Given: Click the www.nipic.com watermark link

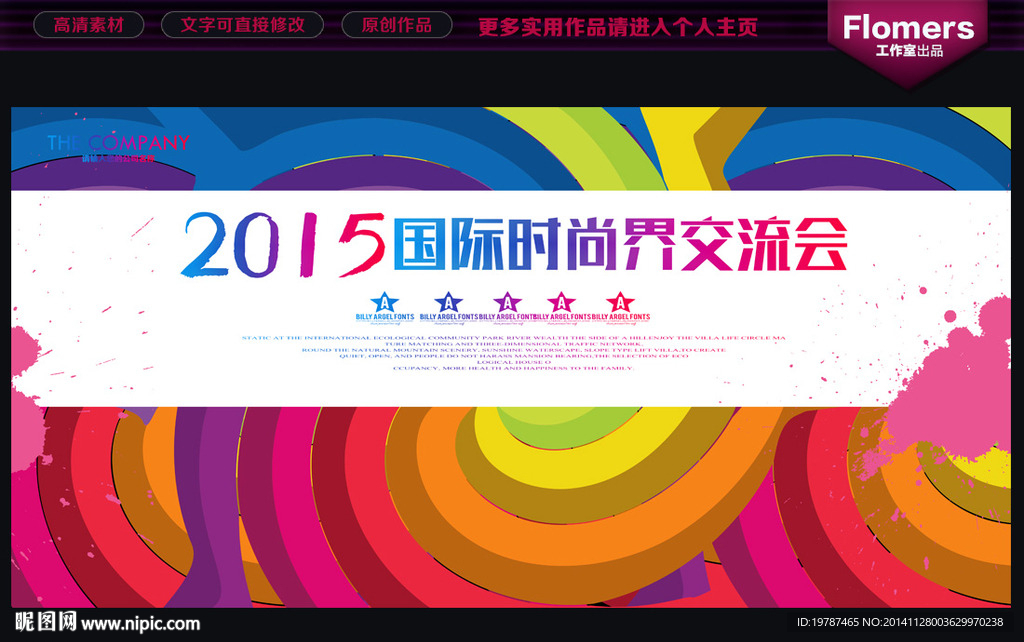Looking at the screenshot, I should (x=141, y=624).
